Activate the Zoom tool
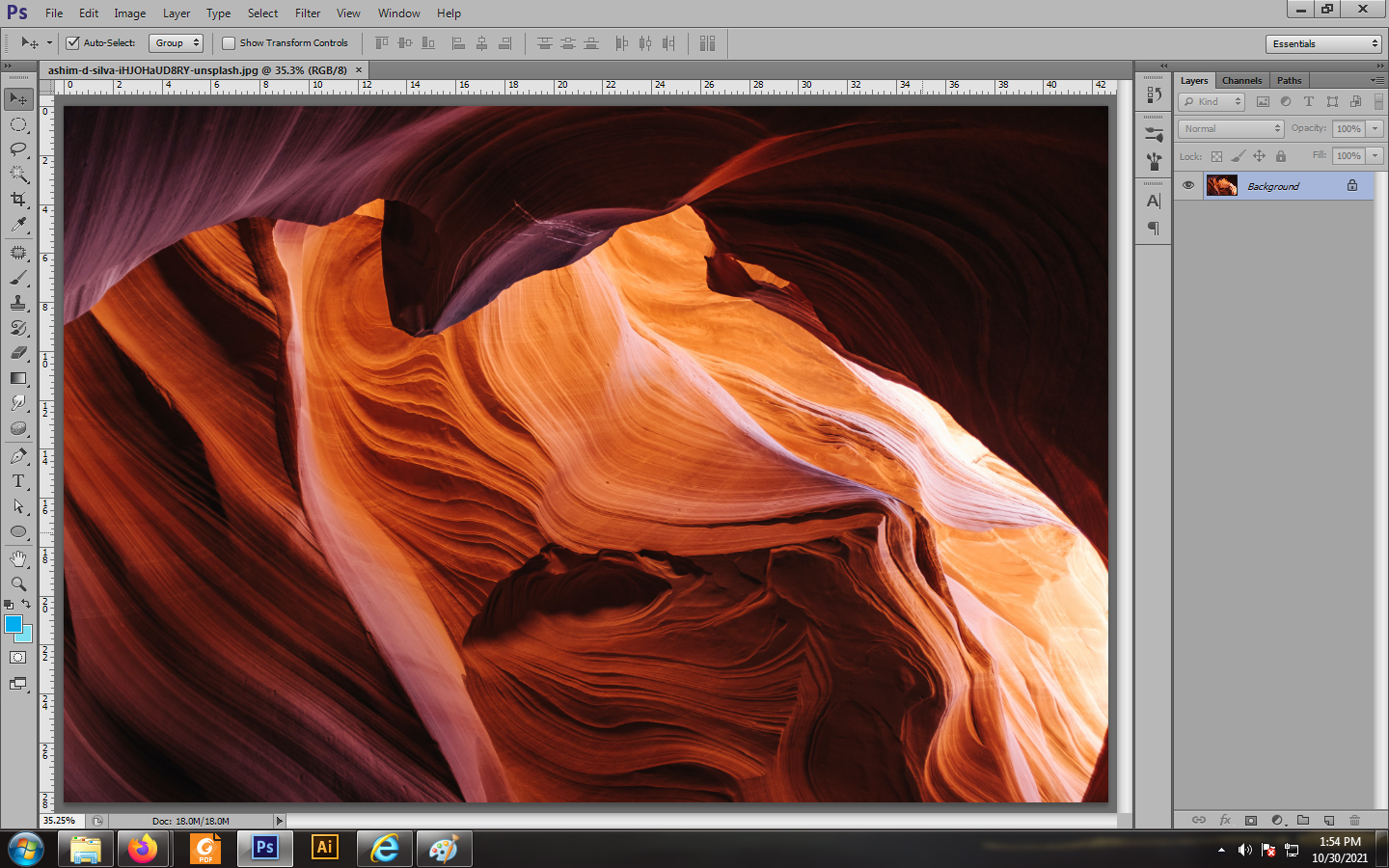The image size is (1389, 868). (18, 583)
